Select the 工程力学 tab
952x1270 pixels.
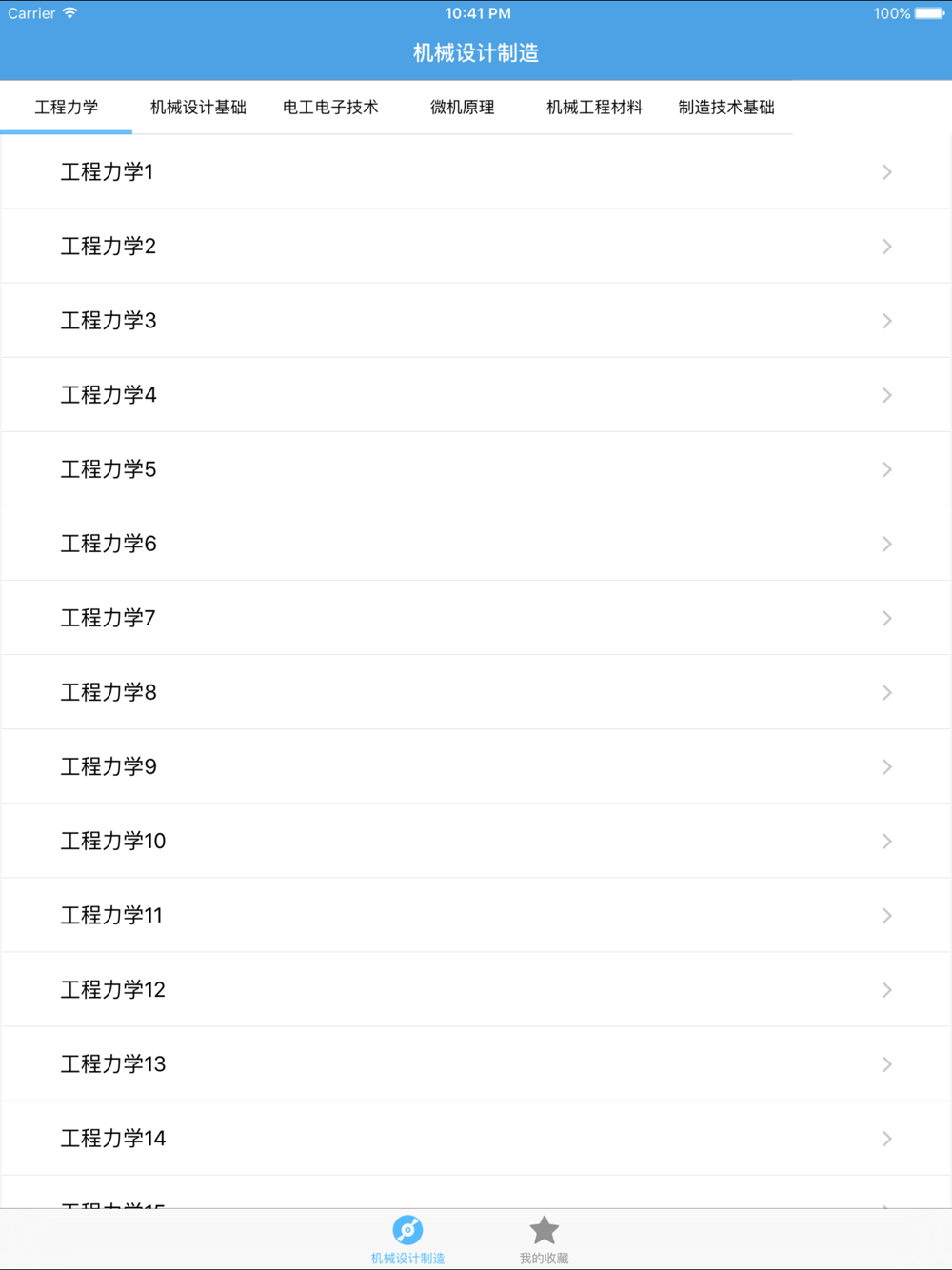66,108
